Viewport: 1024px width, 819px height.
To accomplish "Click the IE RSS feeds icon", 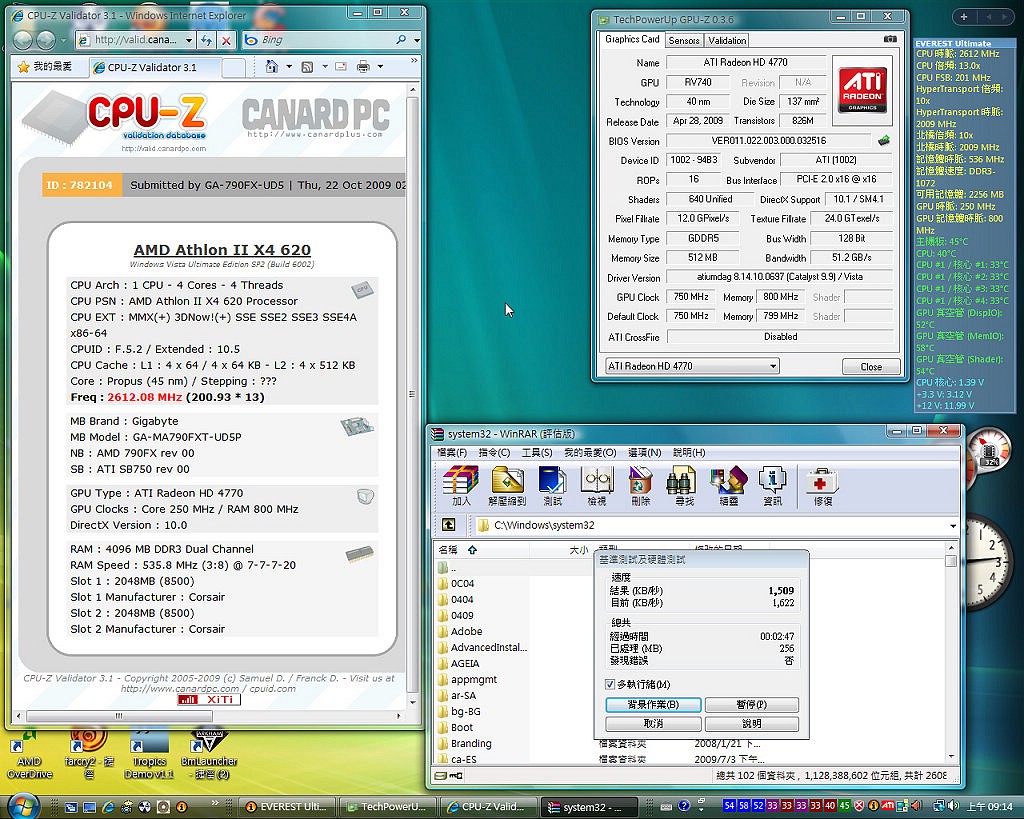I will (x=307, y=67).
